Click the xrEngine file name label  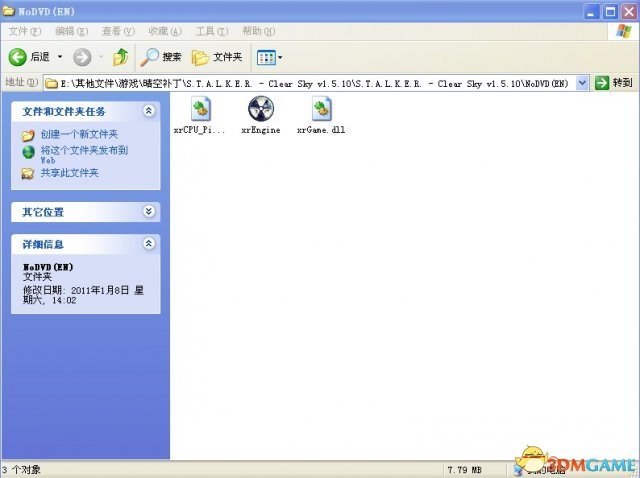pos(261,130)
